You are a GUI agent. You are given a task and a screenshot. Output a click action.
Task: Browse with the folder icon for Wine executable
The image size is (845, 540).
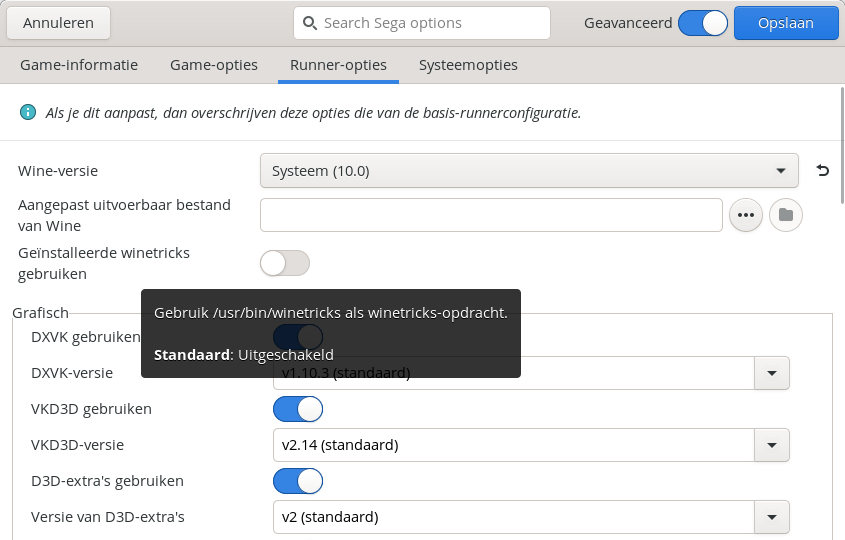point(786,215)
